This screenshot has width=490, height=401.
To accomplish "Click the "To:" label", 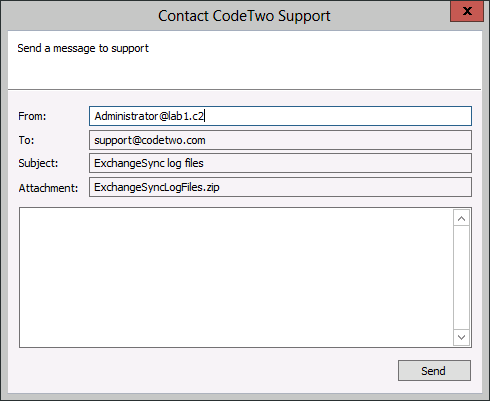I will (26, 140).
